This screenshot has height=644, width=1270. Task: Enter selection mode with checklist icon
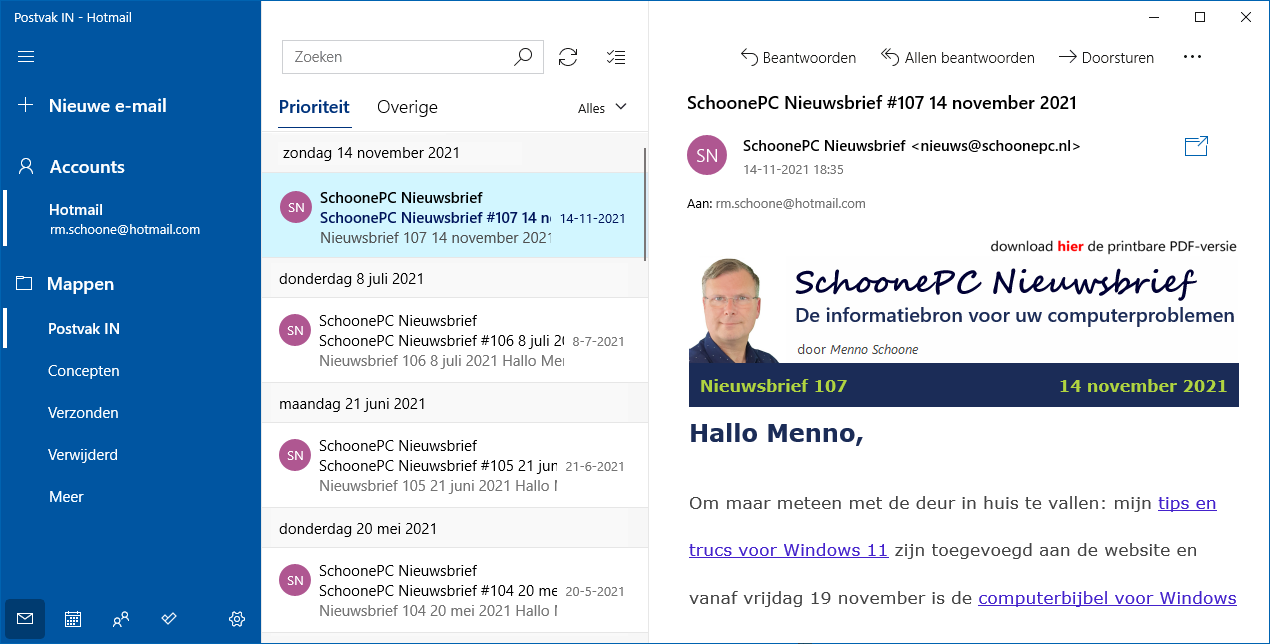[x=617, y=57]
